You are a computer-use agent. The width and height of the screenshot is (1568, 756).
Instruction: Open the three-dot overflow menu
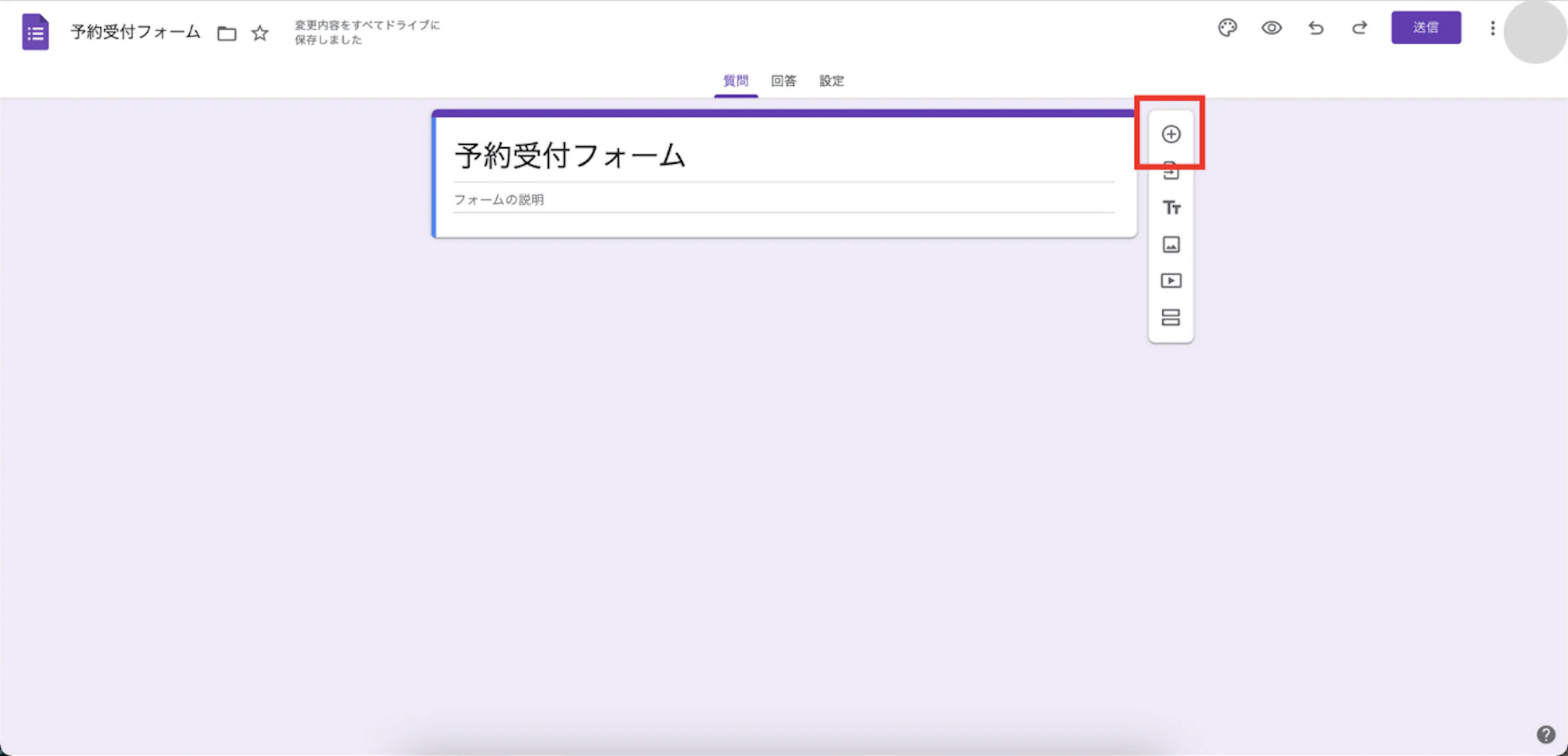click(x=1491, y=28)
